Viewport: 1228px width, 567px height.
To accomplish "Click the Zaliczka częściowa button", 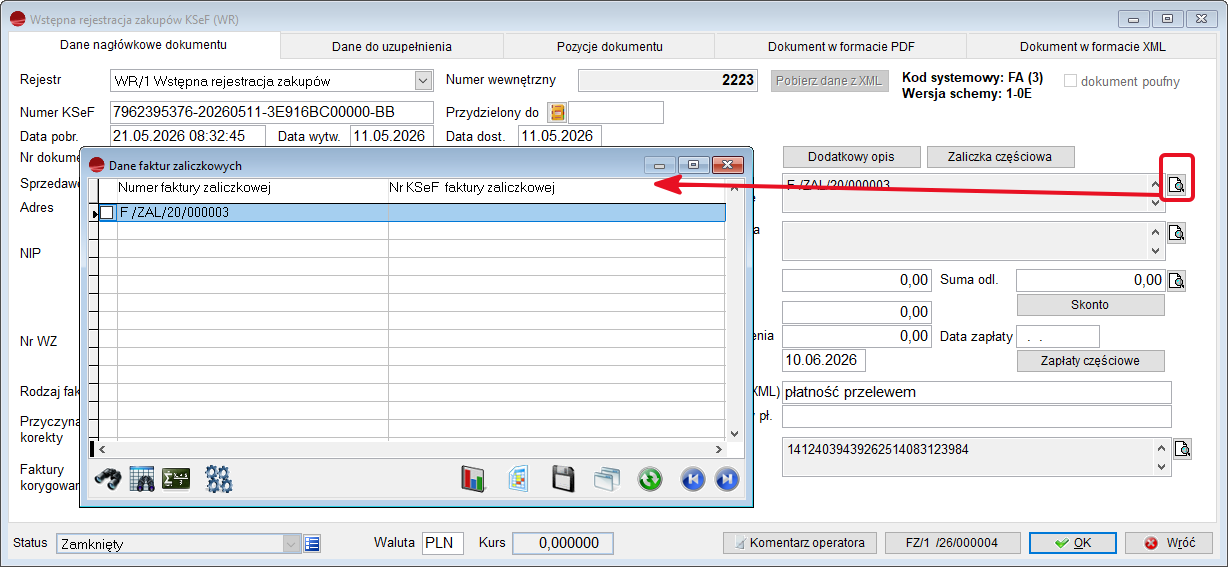I will coord(1001,157).
